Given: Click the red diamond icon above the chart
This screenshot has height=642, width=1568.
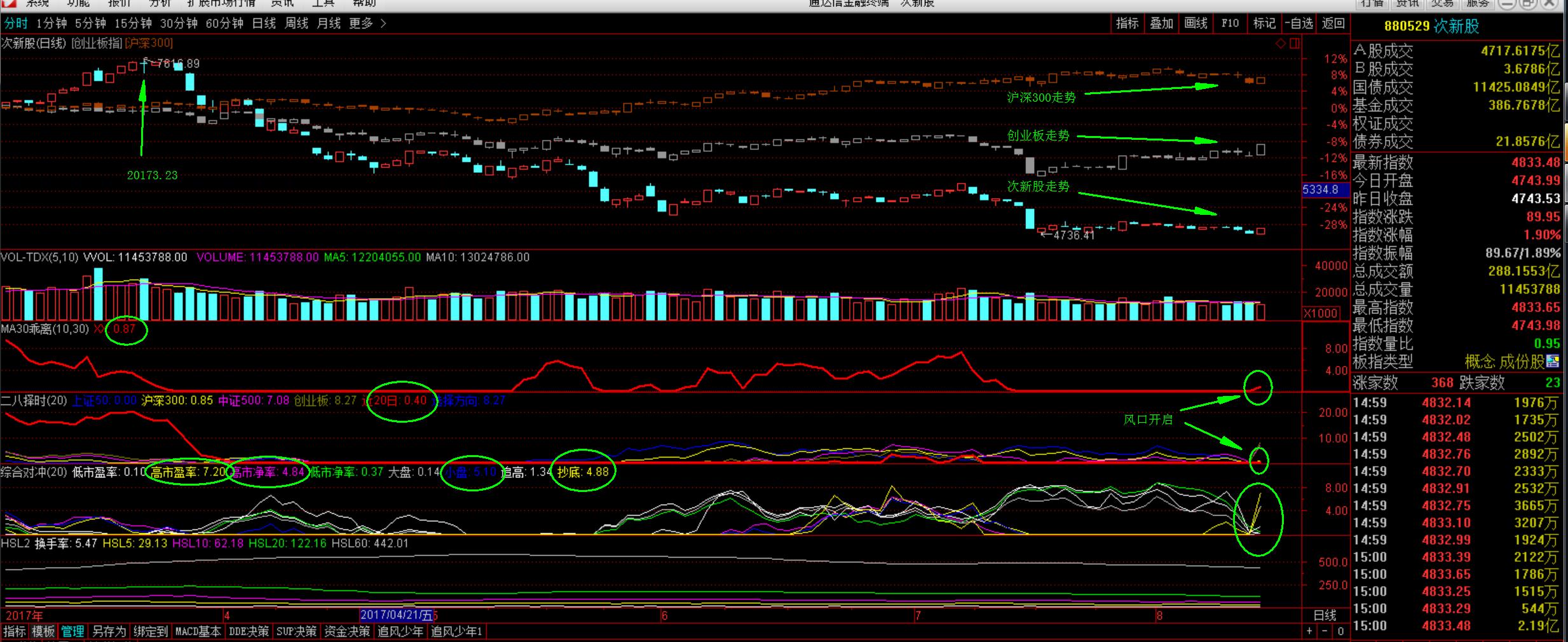Looking at the screenshot, I should point(1281,43).
